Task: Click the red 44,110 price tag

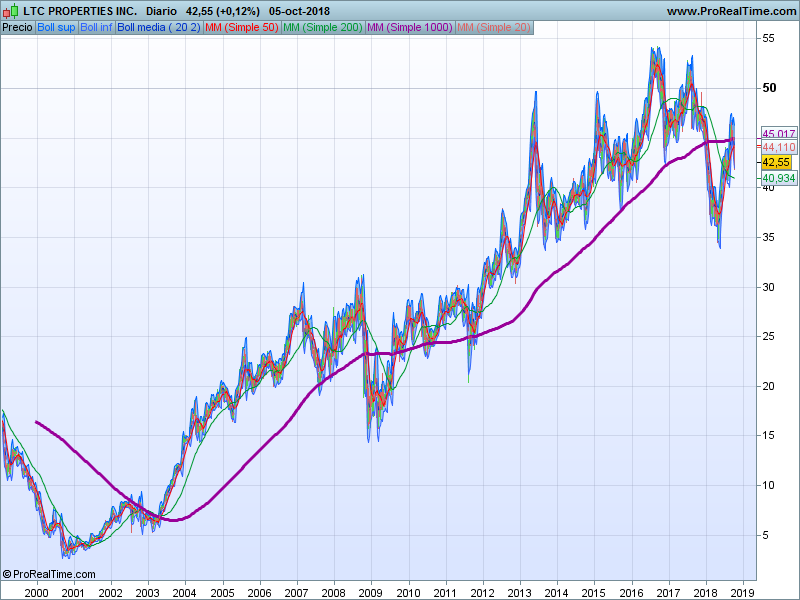Action: (x=778, y=147)
